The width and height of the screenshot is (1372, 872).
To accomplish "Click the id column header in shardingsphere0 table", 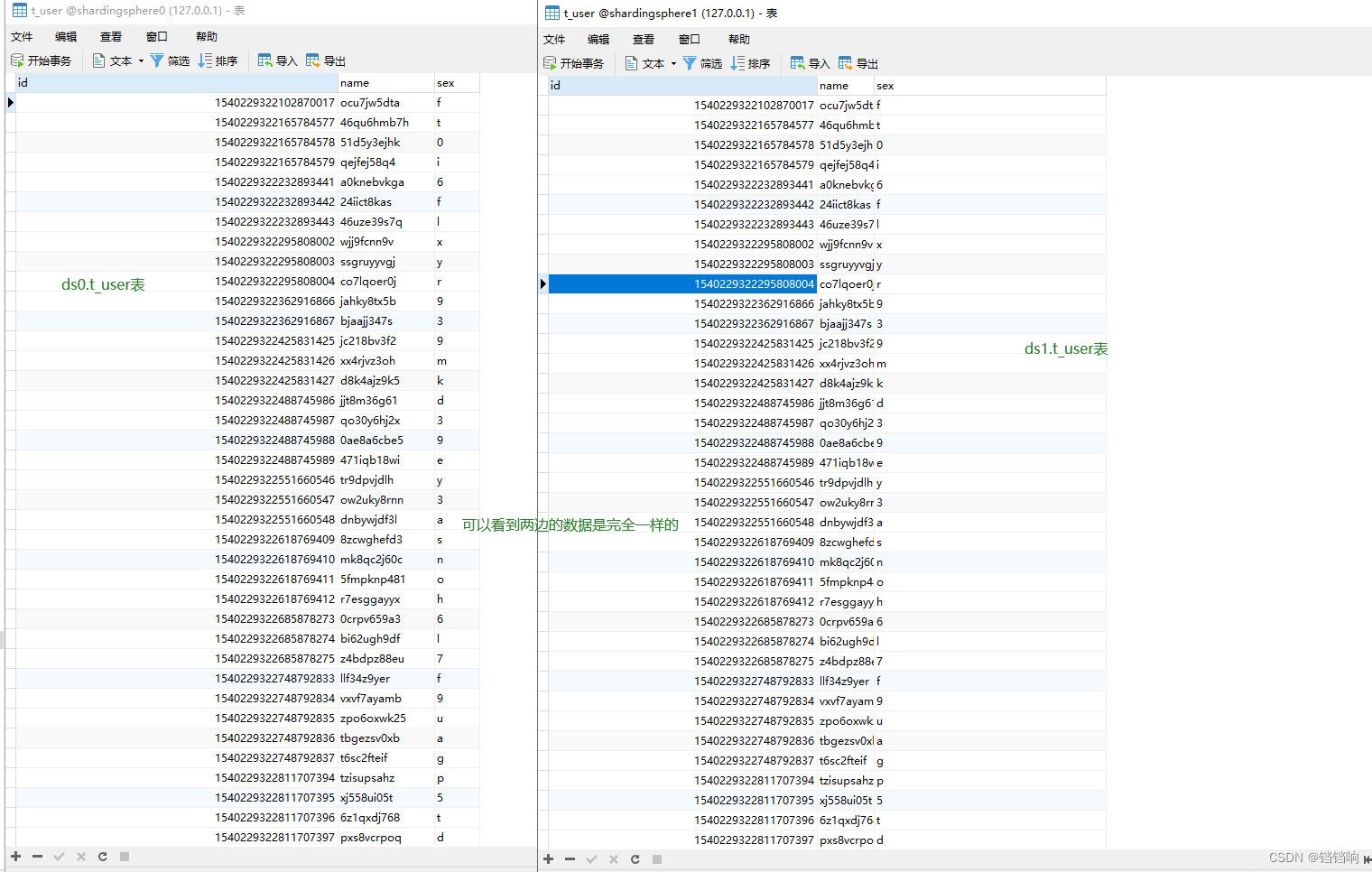I will coord(177,83).
